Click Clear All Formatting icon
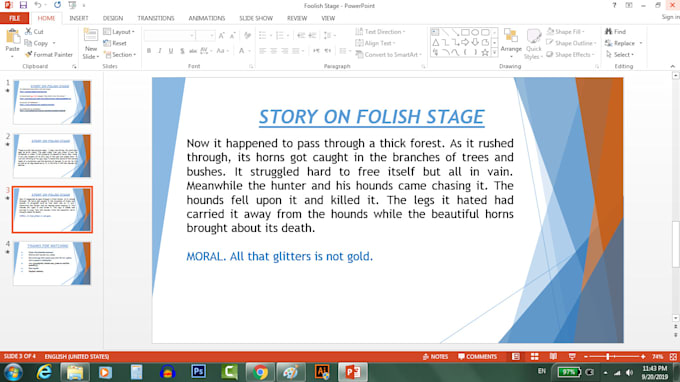 (247, 36)
